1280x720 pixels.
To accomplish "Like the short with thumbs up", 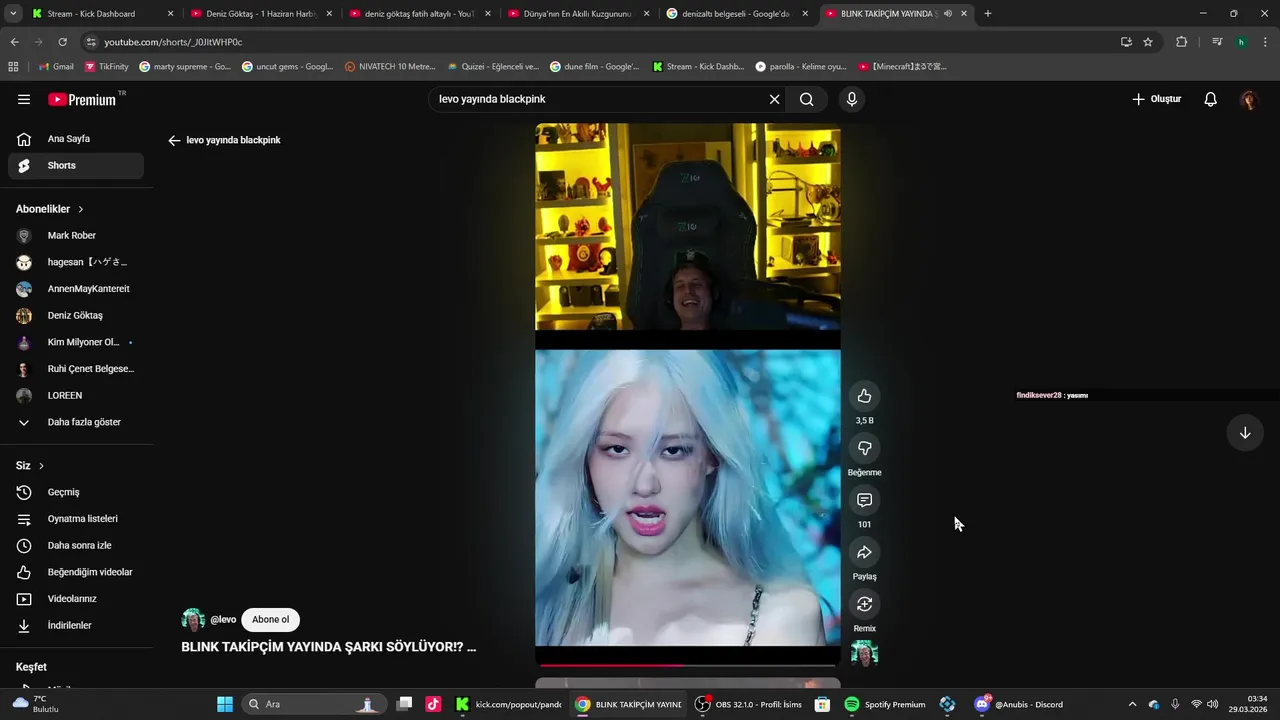I will (x=865, y=396).
